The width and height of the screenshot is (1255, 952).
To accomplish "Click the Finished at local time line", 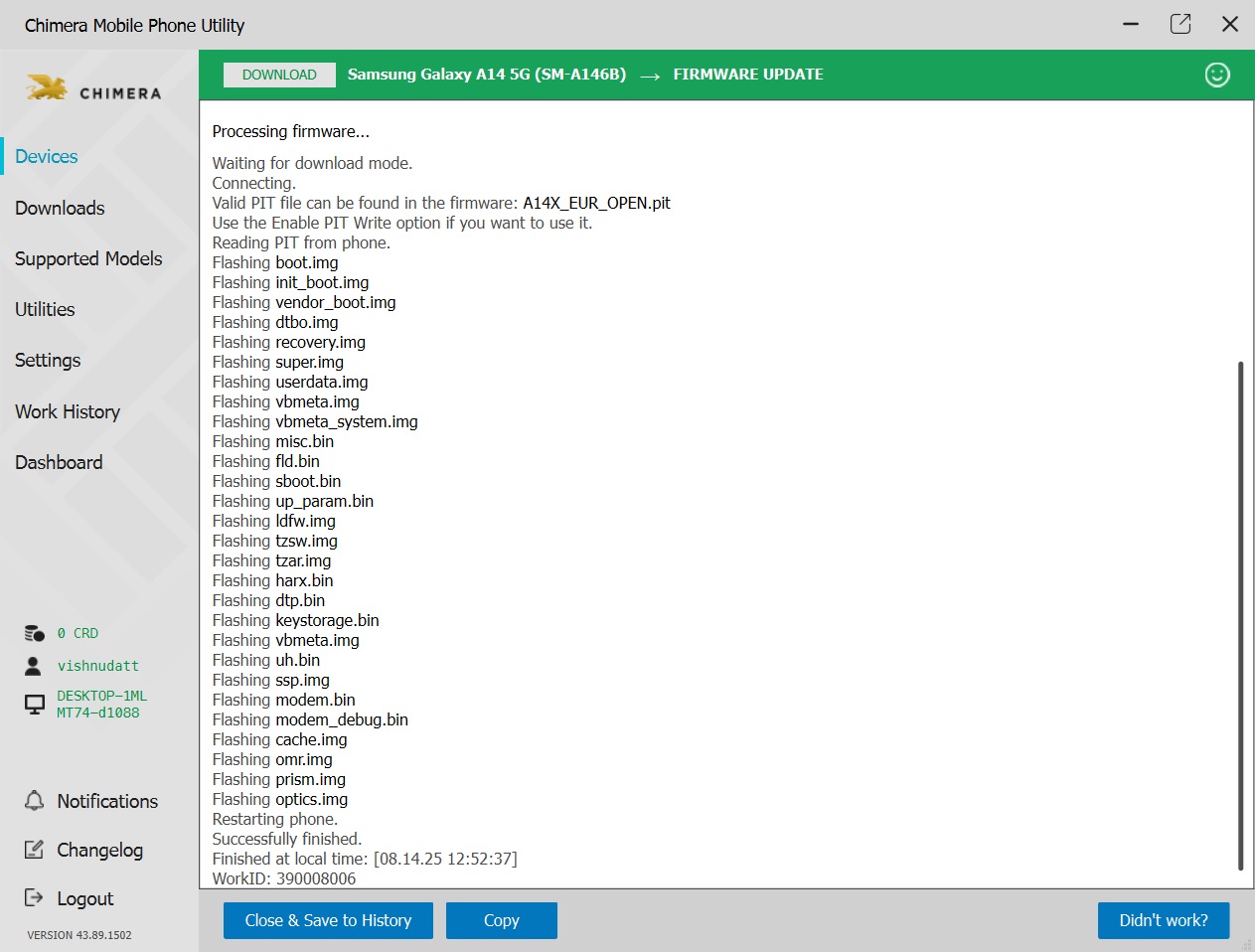I will [365, 859].
